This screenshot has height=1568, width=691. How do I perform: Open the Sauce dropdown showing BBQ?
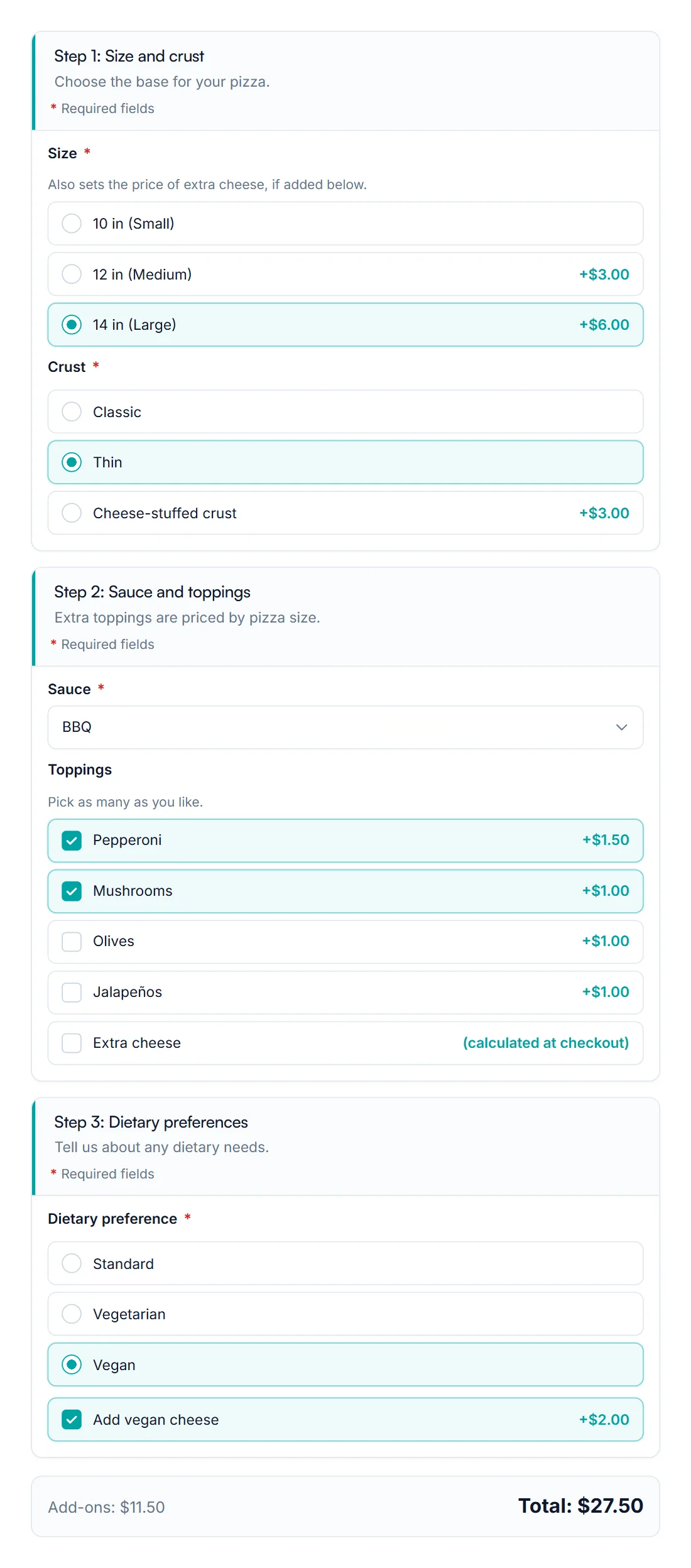click(345, 727)
